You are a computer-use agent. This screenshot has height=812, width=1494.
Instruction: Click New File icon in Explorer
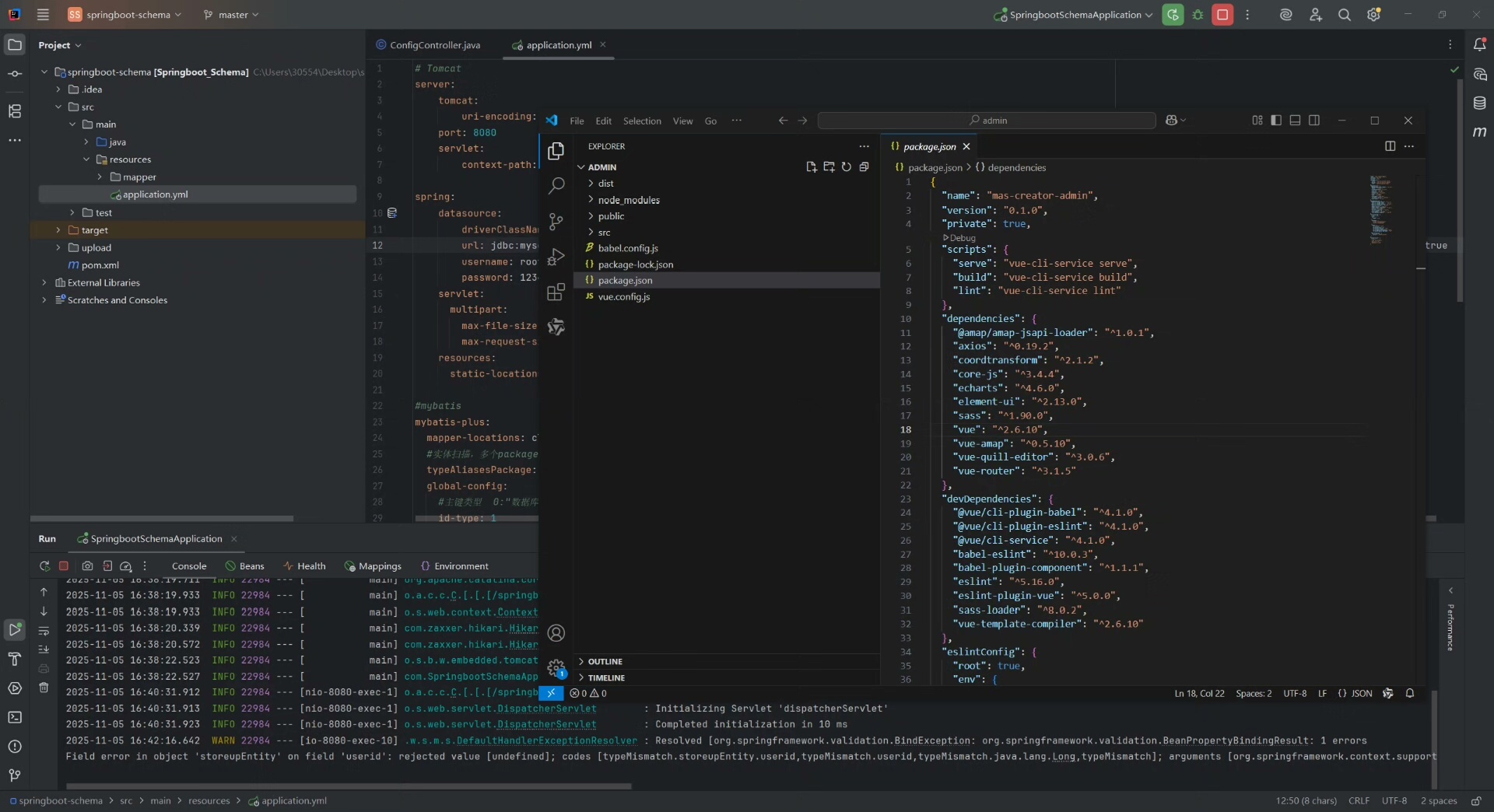[x=811, y=167]
